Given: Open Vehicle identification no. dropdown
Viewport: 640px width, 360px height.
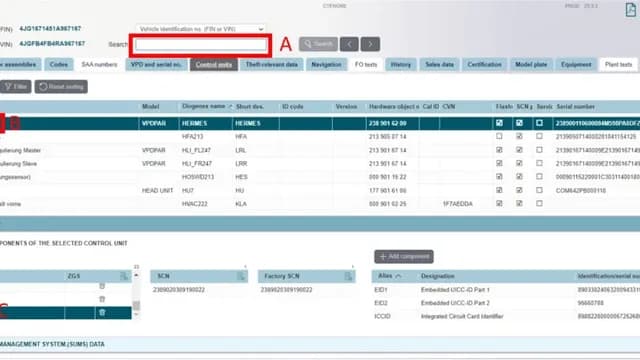Looking at the screenshot, I should (201, 29).
